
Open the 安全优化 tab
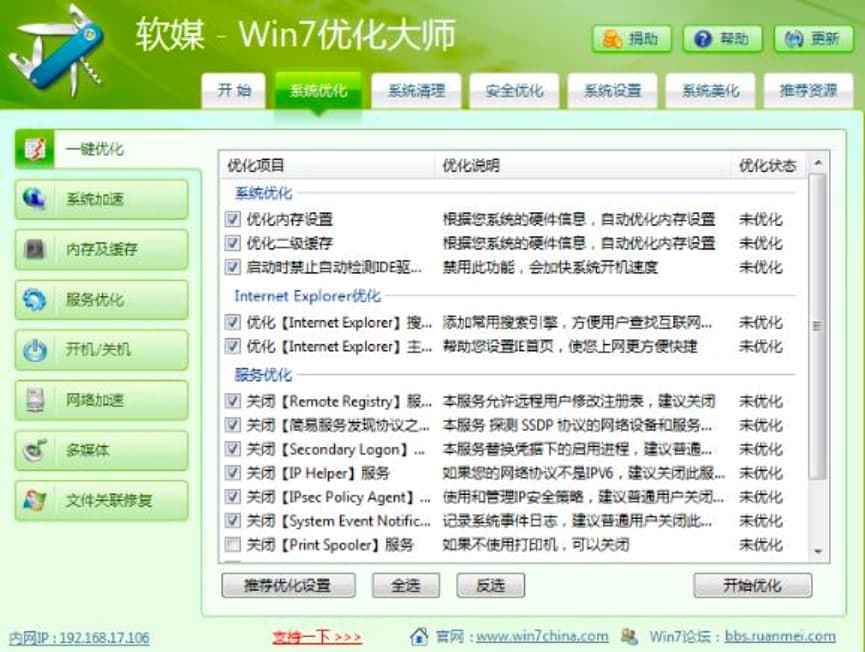point(514,90)
